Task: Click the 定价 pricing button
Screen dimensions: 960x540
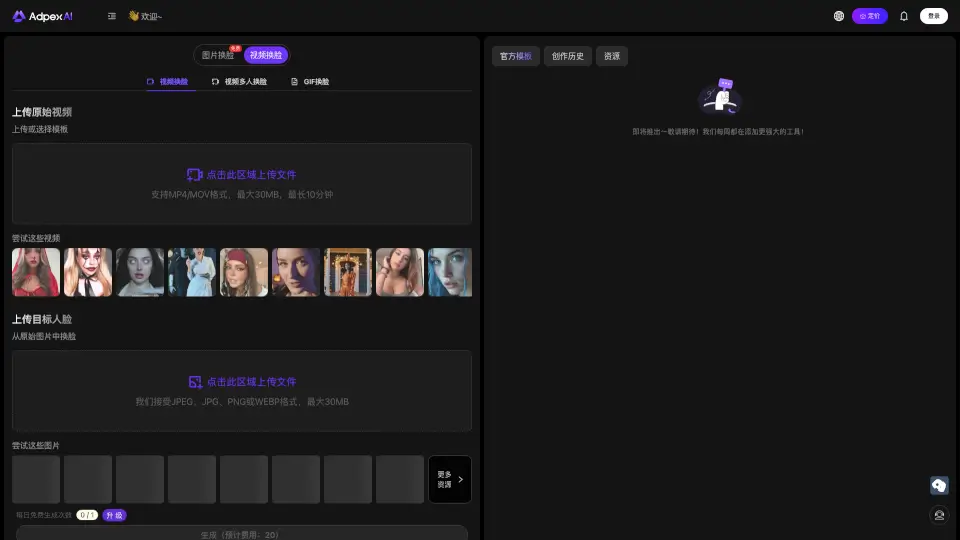Action: point(869,16)
